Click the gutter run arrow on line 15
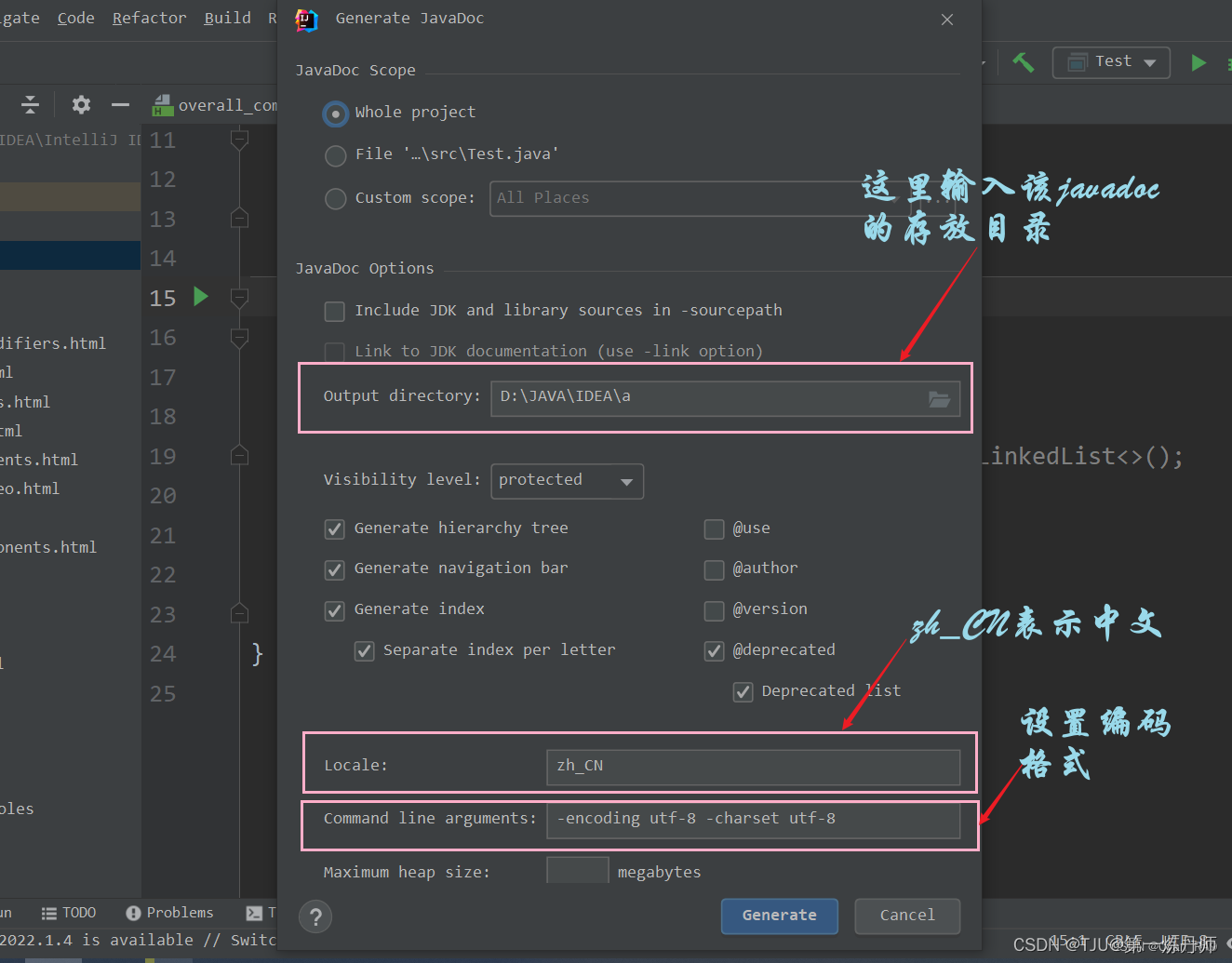The height and width of the screenshot is (963, 1232). pyautogui.click(x=200, y=297)
